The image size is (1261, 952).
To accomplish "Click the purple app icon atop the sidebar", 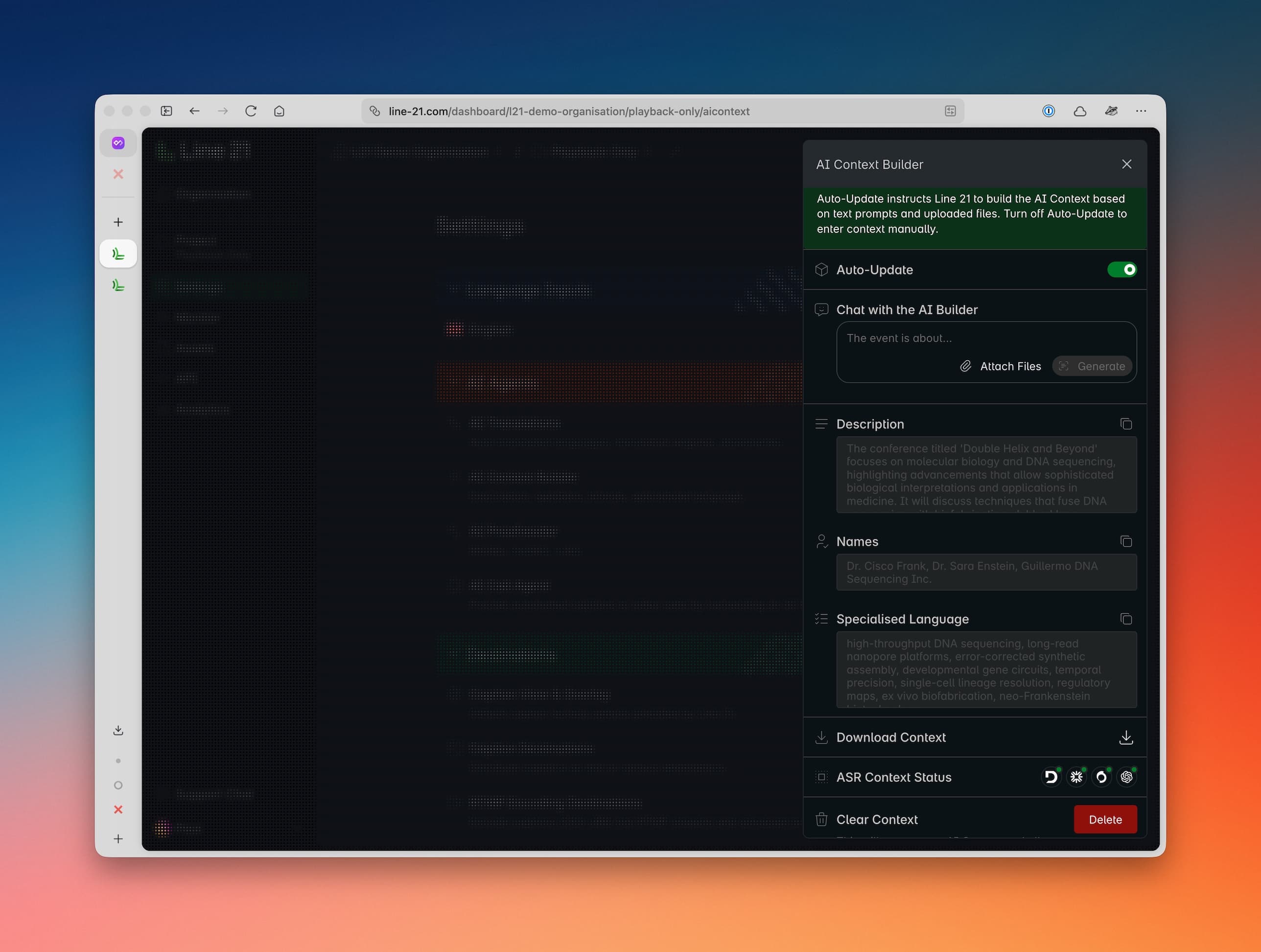I will 118,142.
